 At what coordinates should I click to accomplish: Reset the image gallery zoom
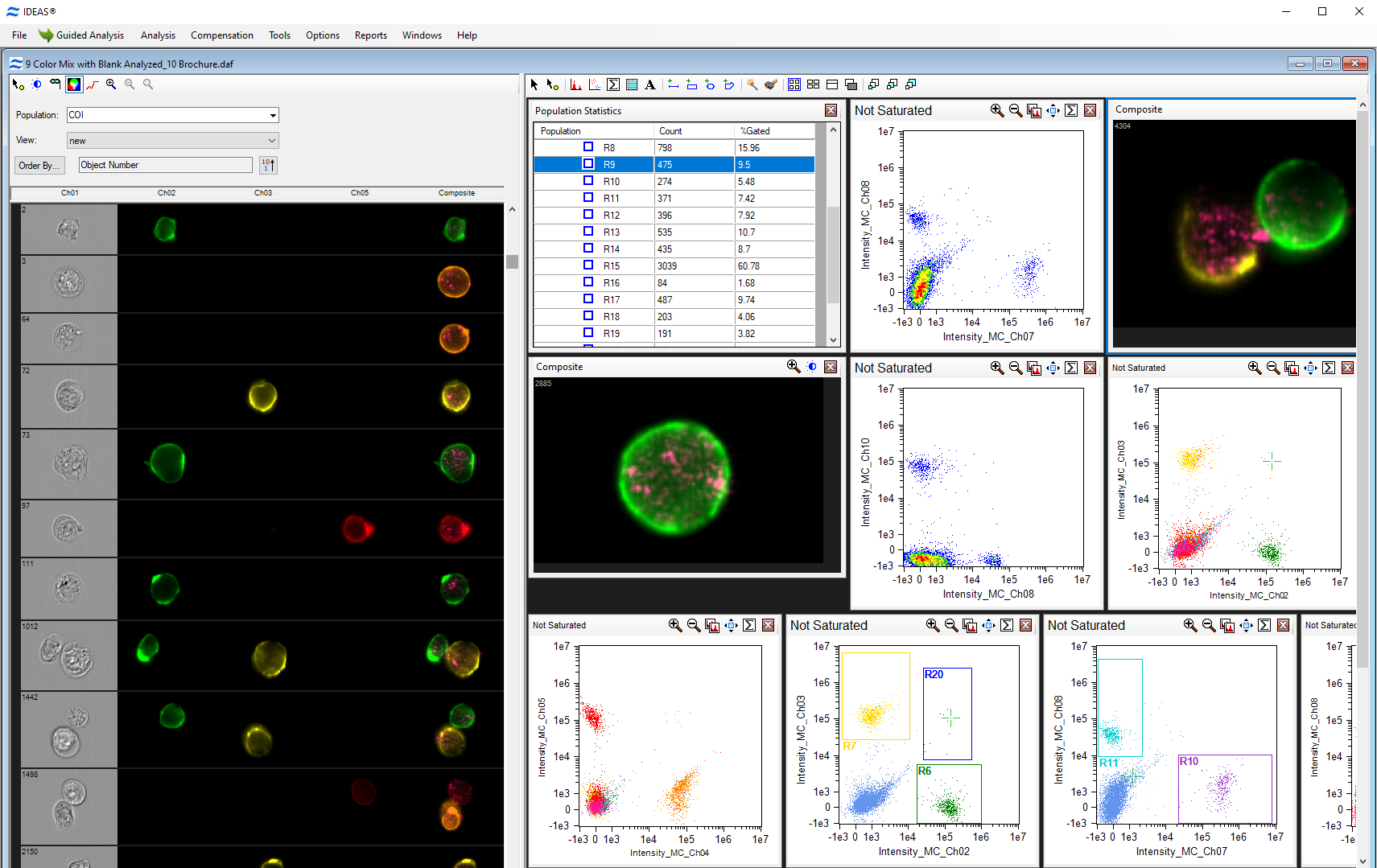(x=148, y=84)
